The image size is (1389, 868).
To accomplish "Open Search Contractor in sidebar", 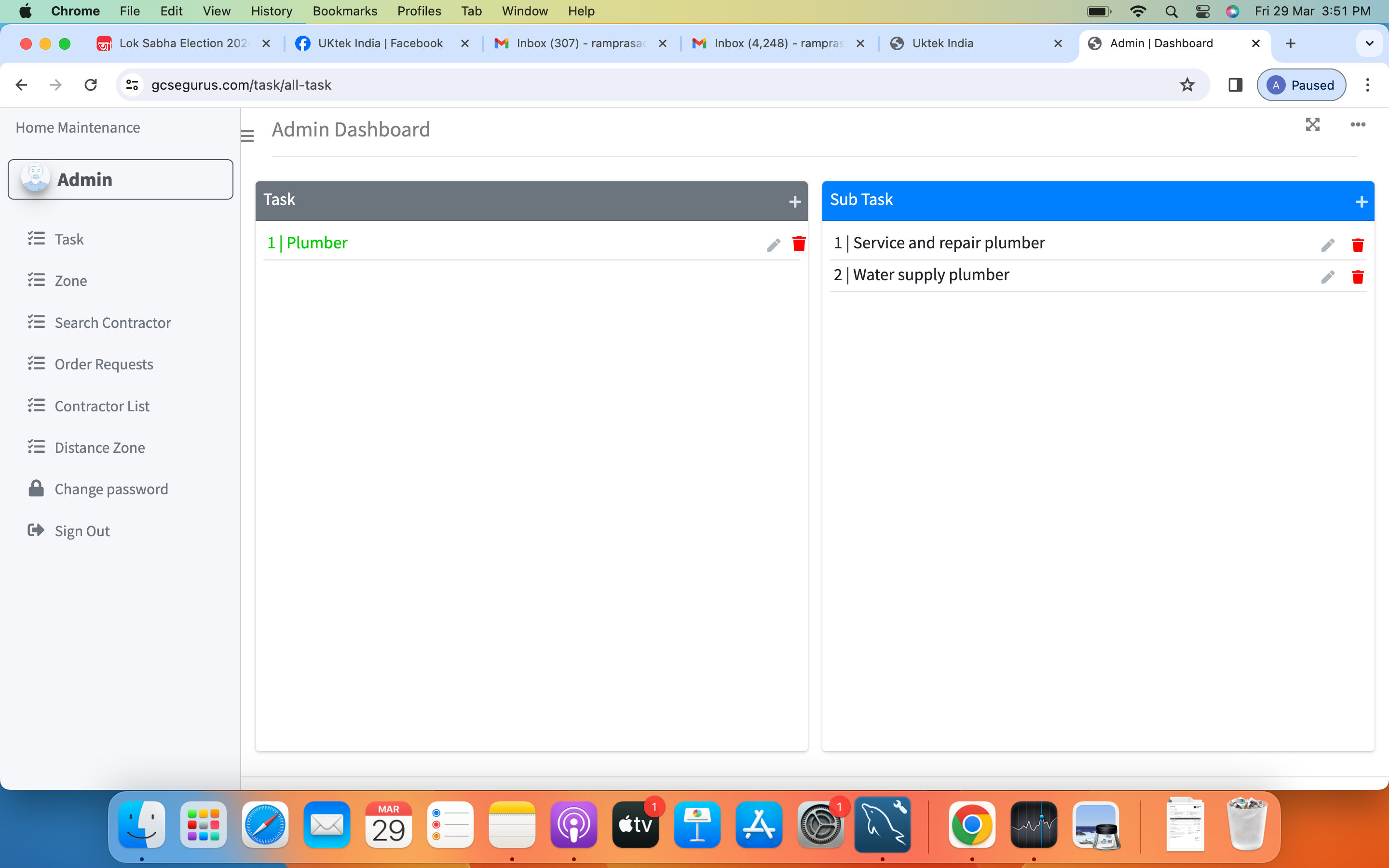I will (x=112, y=323).
